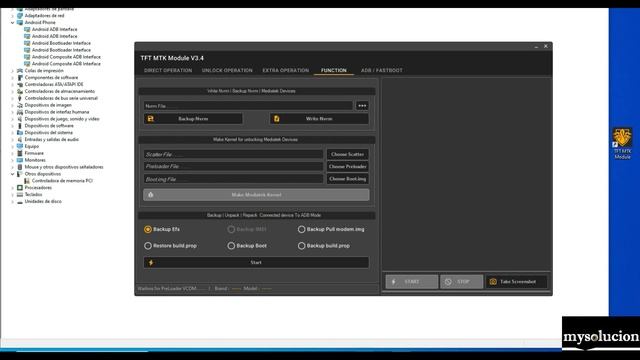Click the camera icon on Take Screenshot
This screenshot has height=360, width=640.
pos(493,282)
